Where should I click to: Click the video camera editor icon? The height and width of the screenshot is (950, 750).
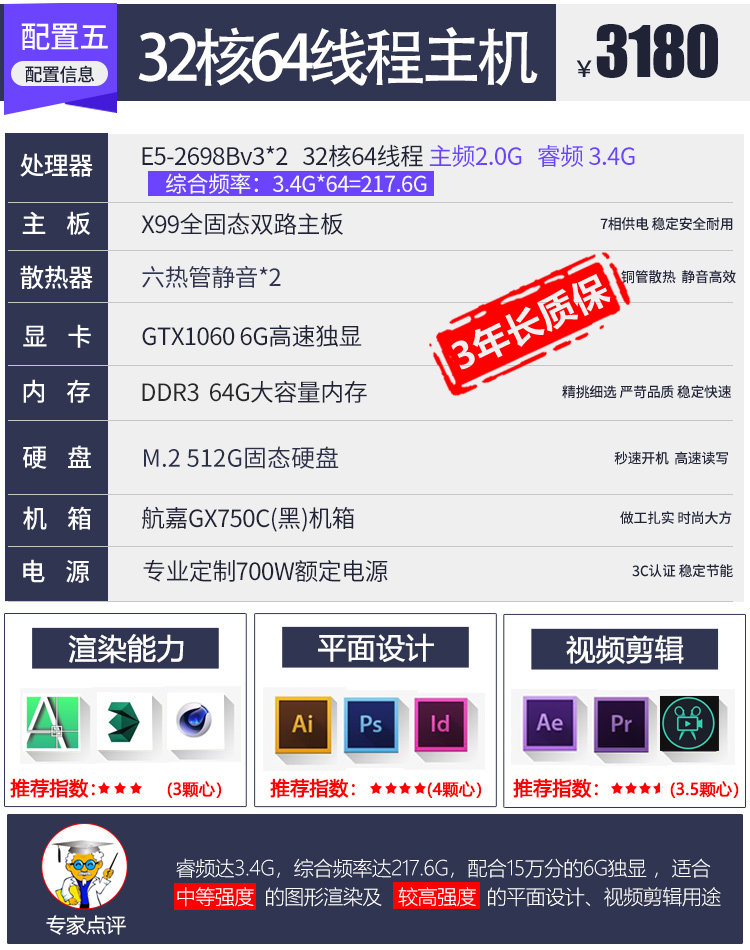689,723
